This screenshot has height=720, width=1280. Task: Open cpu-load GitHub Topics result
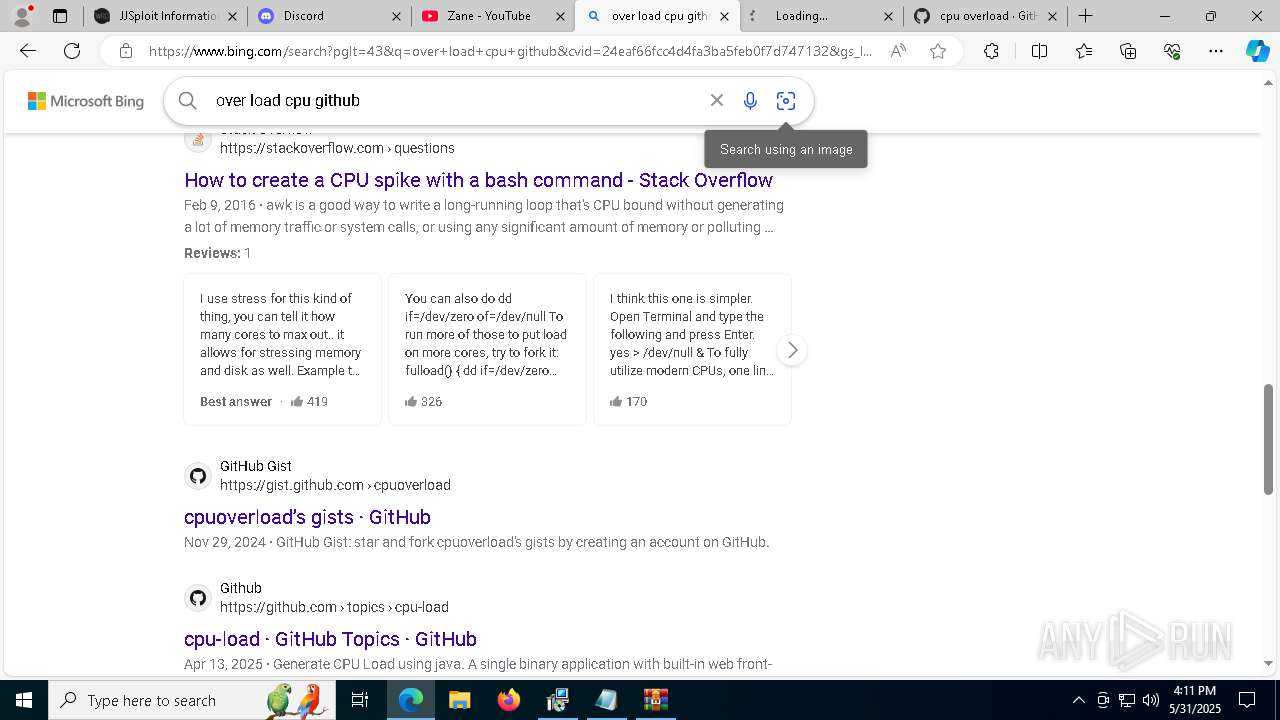tap(330, 639)
